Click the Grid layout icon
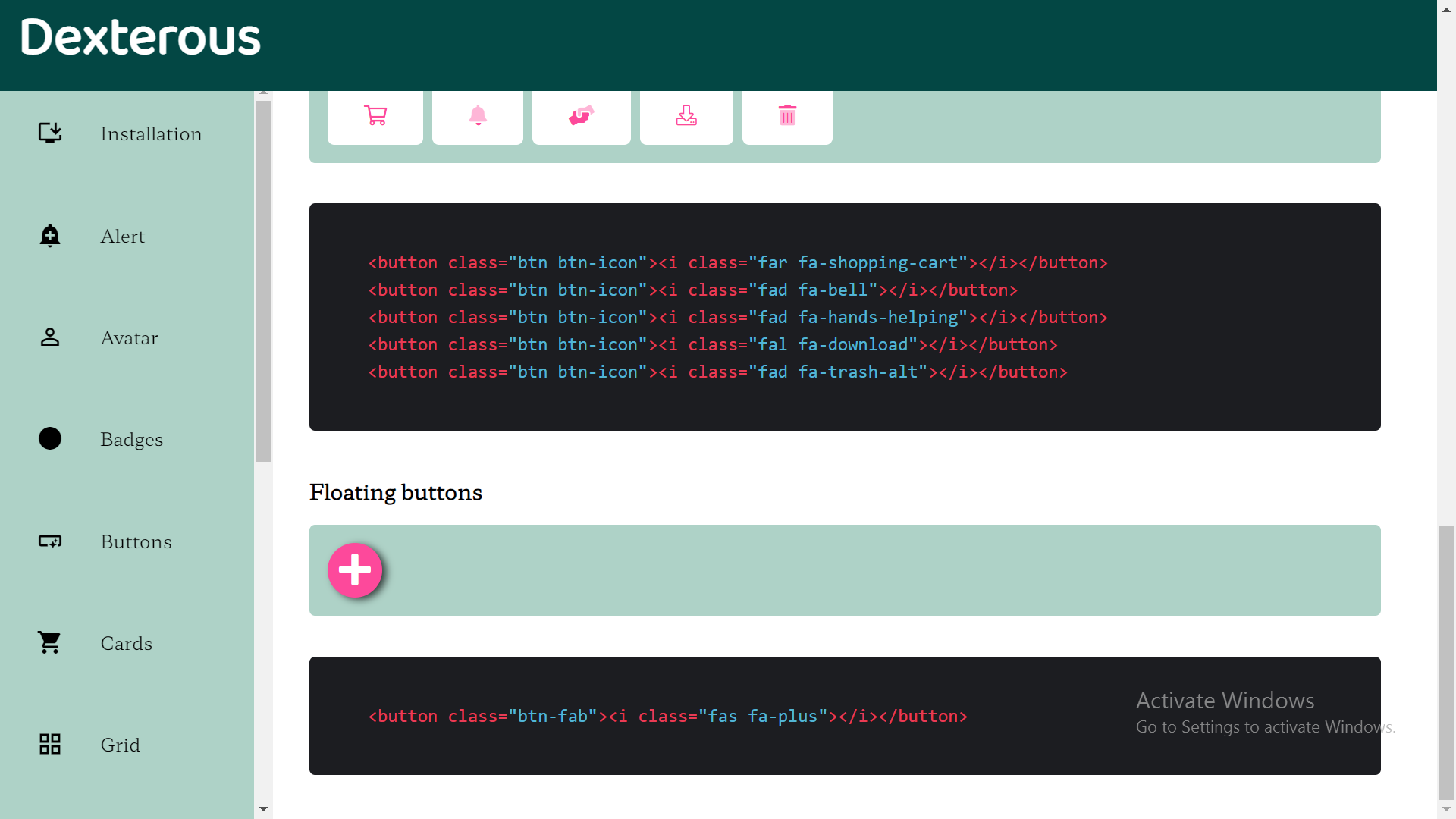The image size is (1456, 819). (49, 744)
